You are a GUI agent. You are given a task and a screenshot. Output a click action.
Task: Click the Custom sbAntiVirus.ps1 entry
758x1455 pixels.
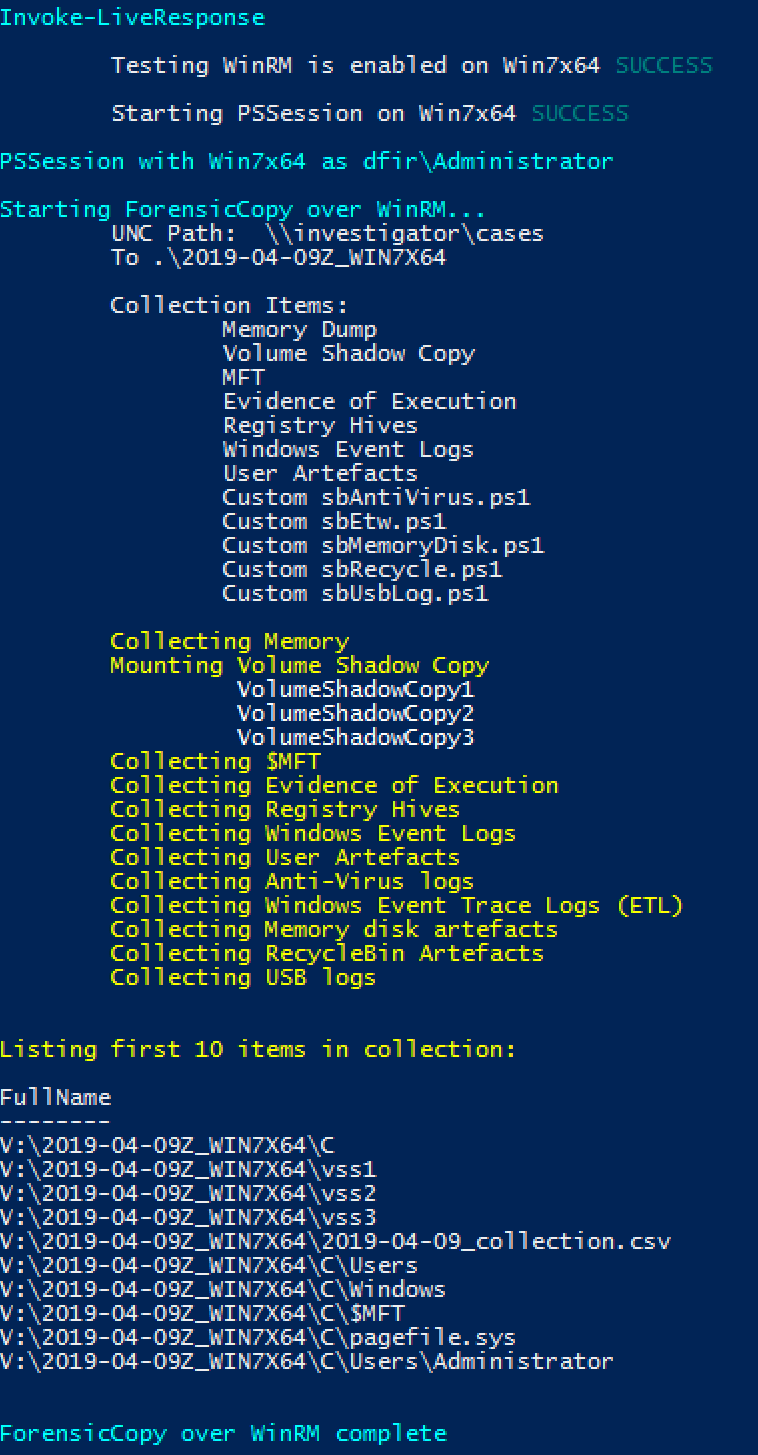point(377,498)
